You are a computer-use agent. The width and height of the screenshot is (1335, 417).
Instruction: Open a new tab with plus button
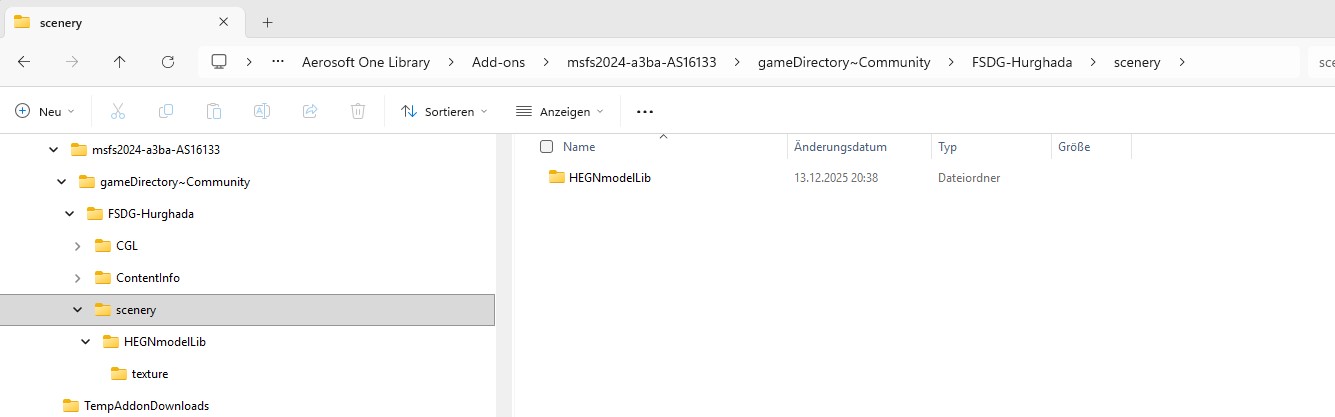tap(267, 22)
